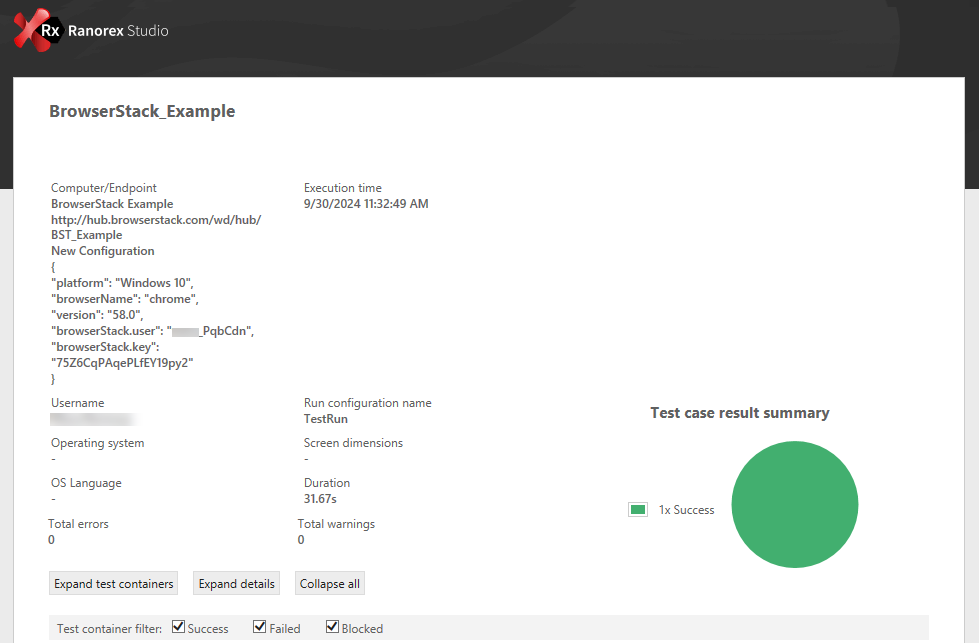Image resolution: width=979 pixels, height=643 pixels.
Task: Click the "version": "58.0" line
Action: point(97,315)
